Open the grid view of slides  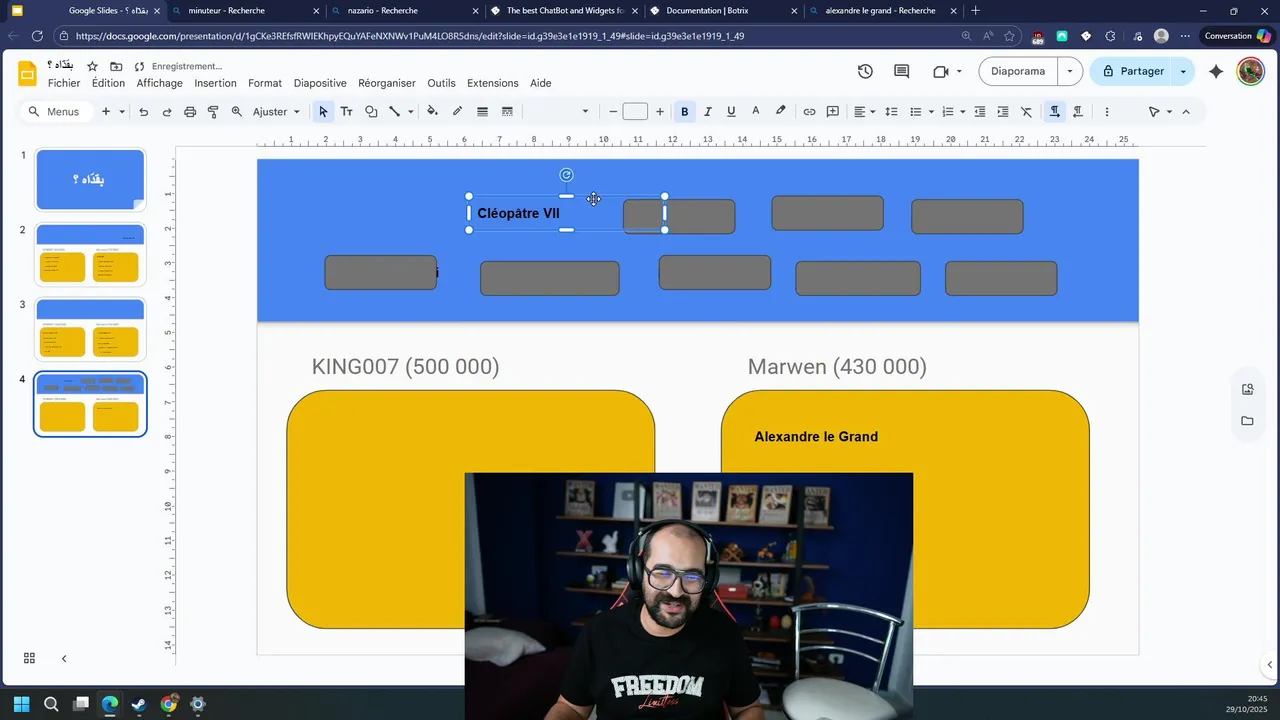coord(29,658)
